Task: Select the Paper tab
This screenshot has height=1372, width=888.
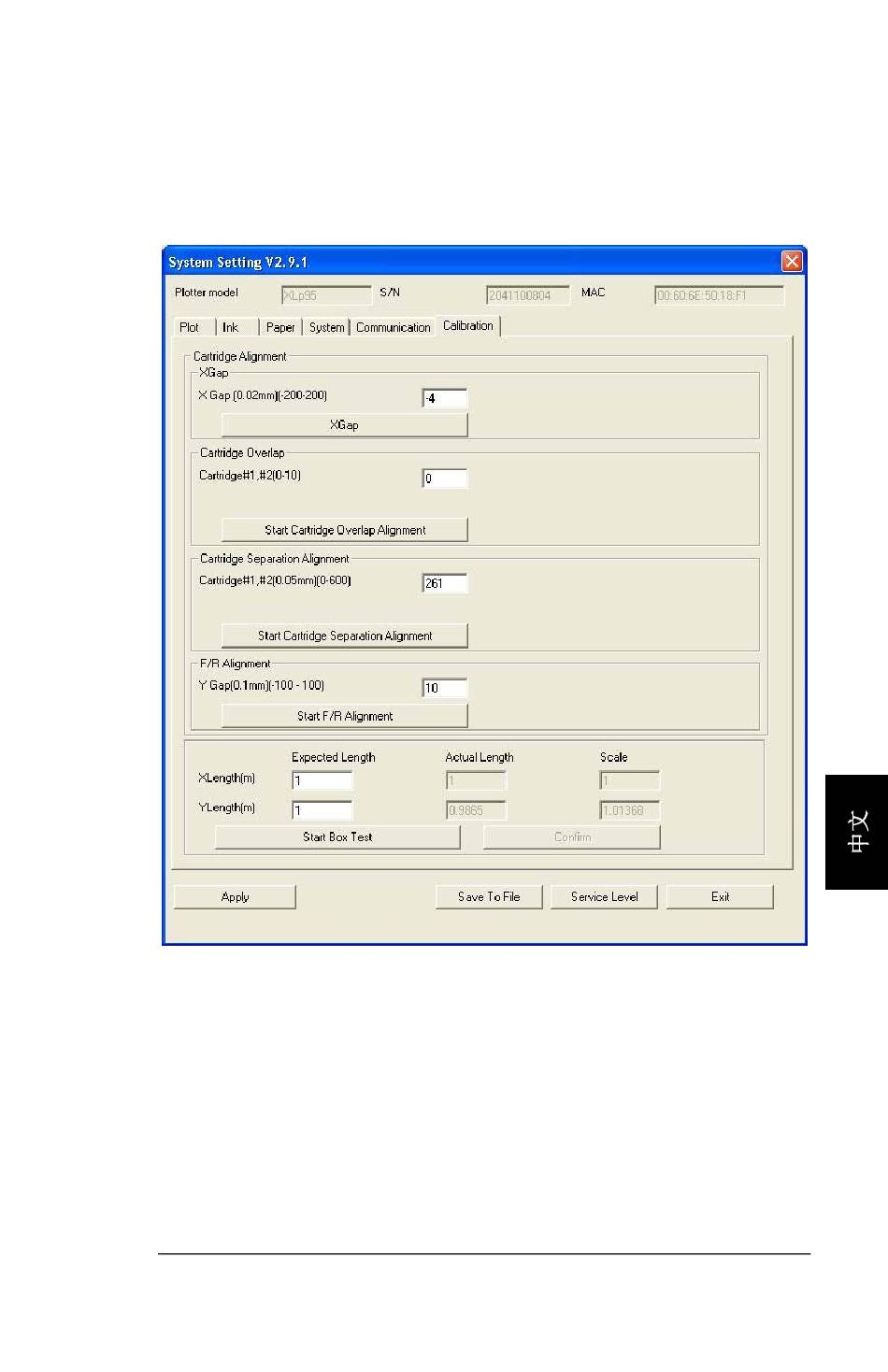Action: point(279,327)
